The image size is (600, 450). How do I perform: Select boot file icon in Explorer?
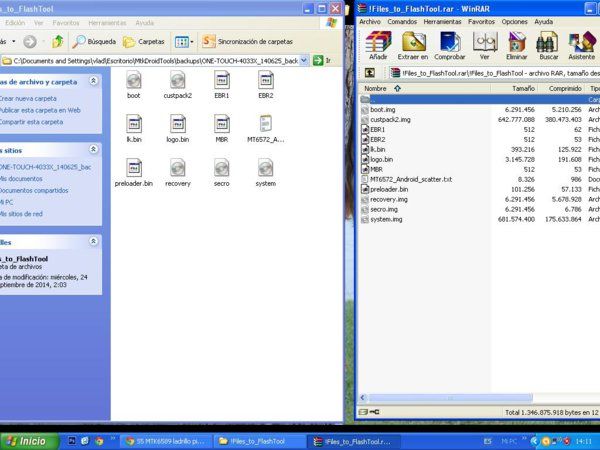click(x=134, y=85)
